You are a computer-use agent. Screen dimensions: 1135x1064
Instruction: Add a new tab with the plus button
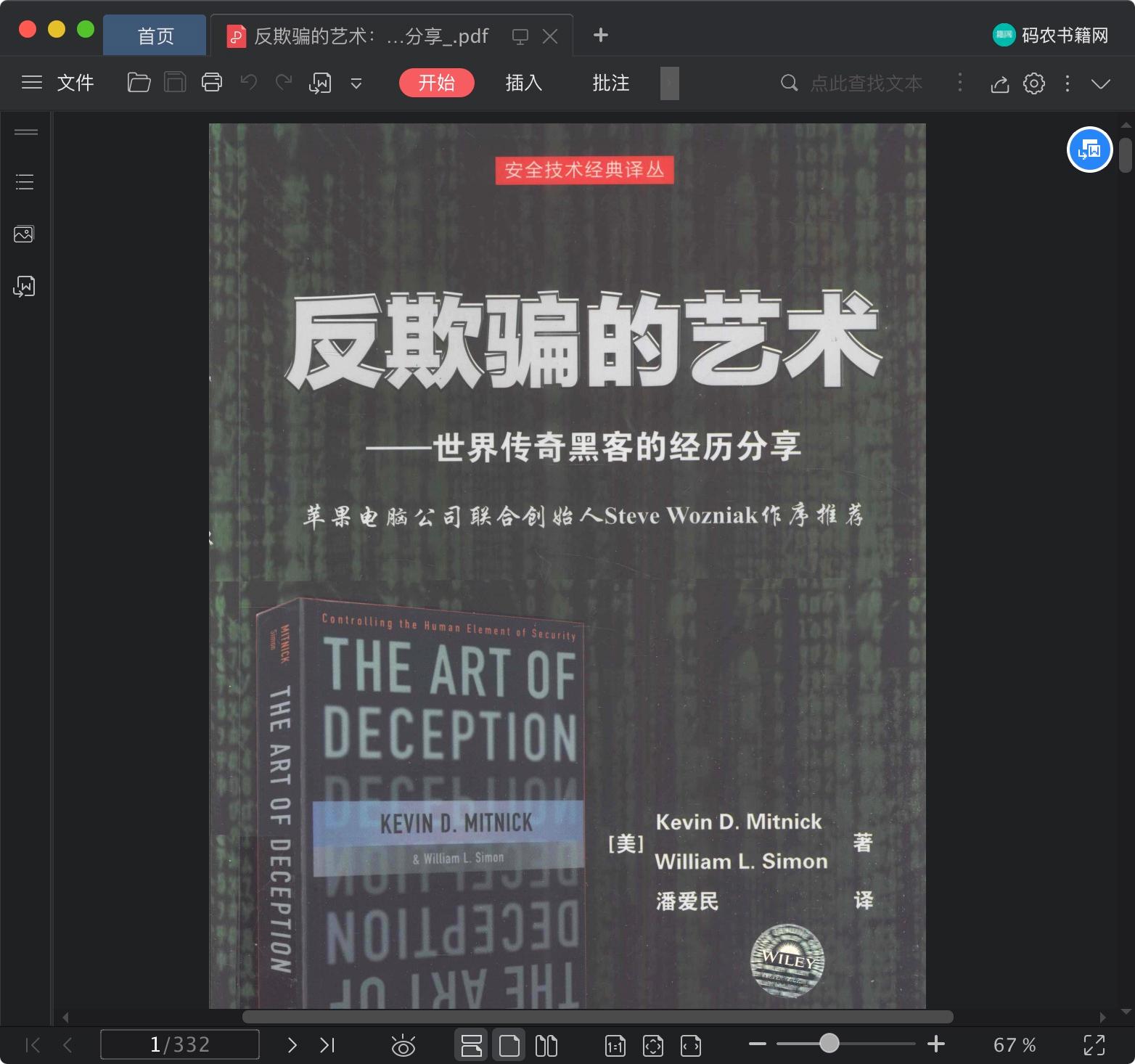click(x=601, y=35)
